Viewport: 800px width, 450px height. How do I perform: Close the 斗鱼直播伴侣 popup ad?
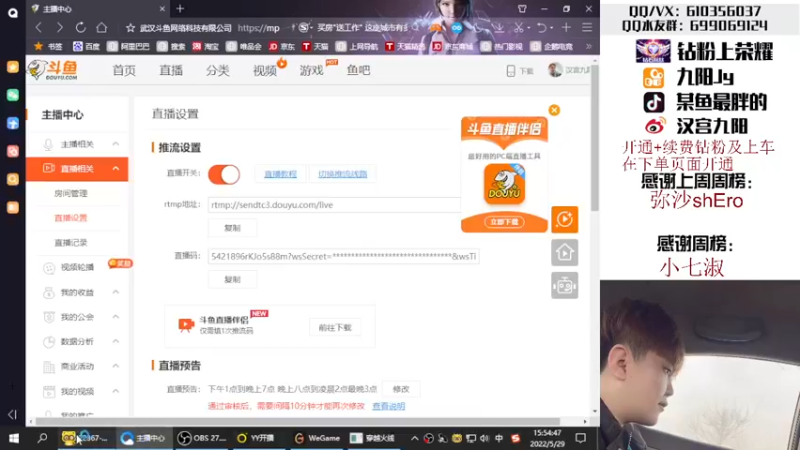(554, 110)
